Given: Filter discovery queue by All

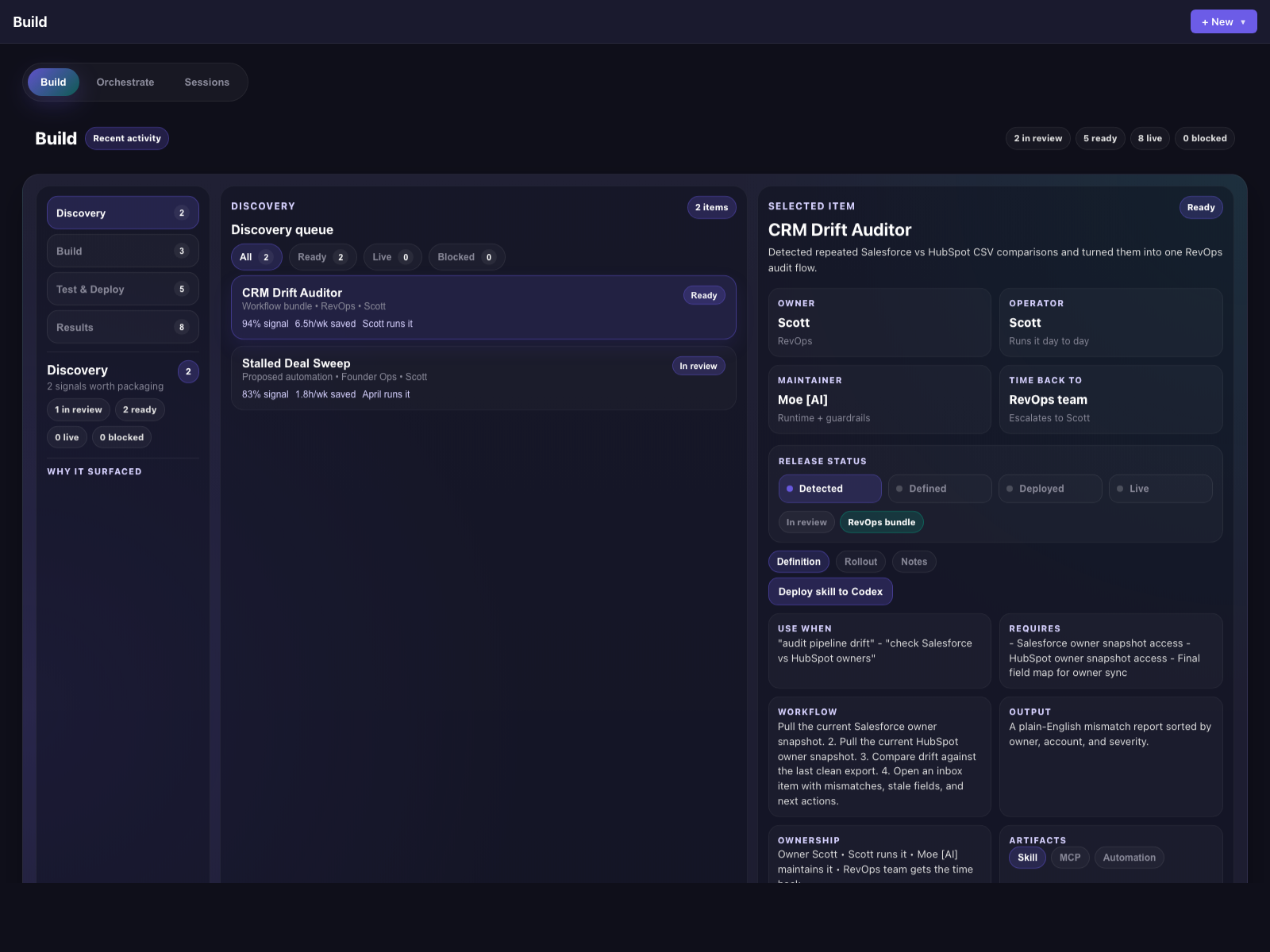Looking at the screenshot, I should click(256, 257).
